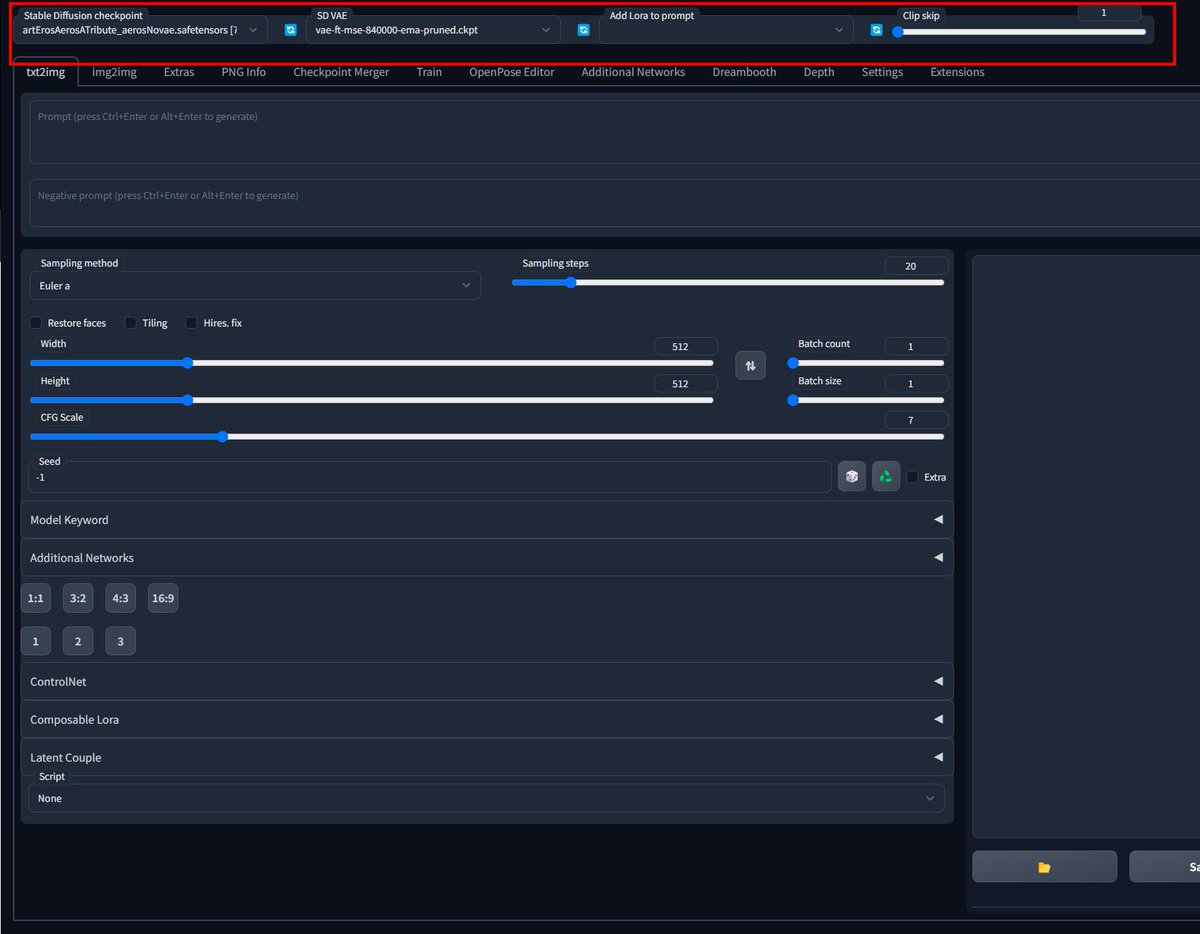Adjust the Clip skip slider

pos(1020,32)
